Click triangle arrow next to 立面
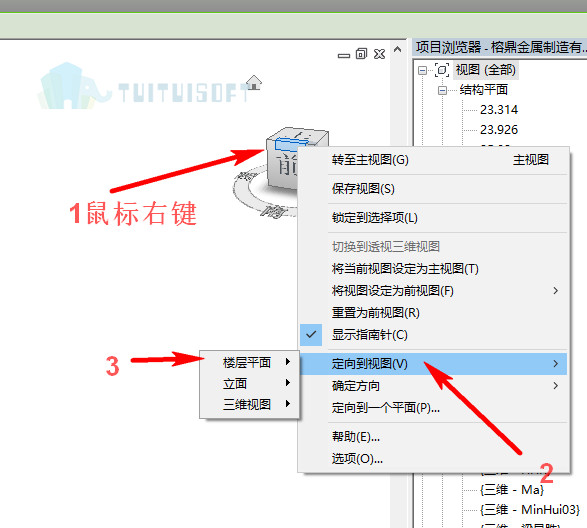 288,383
